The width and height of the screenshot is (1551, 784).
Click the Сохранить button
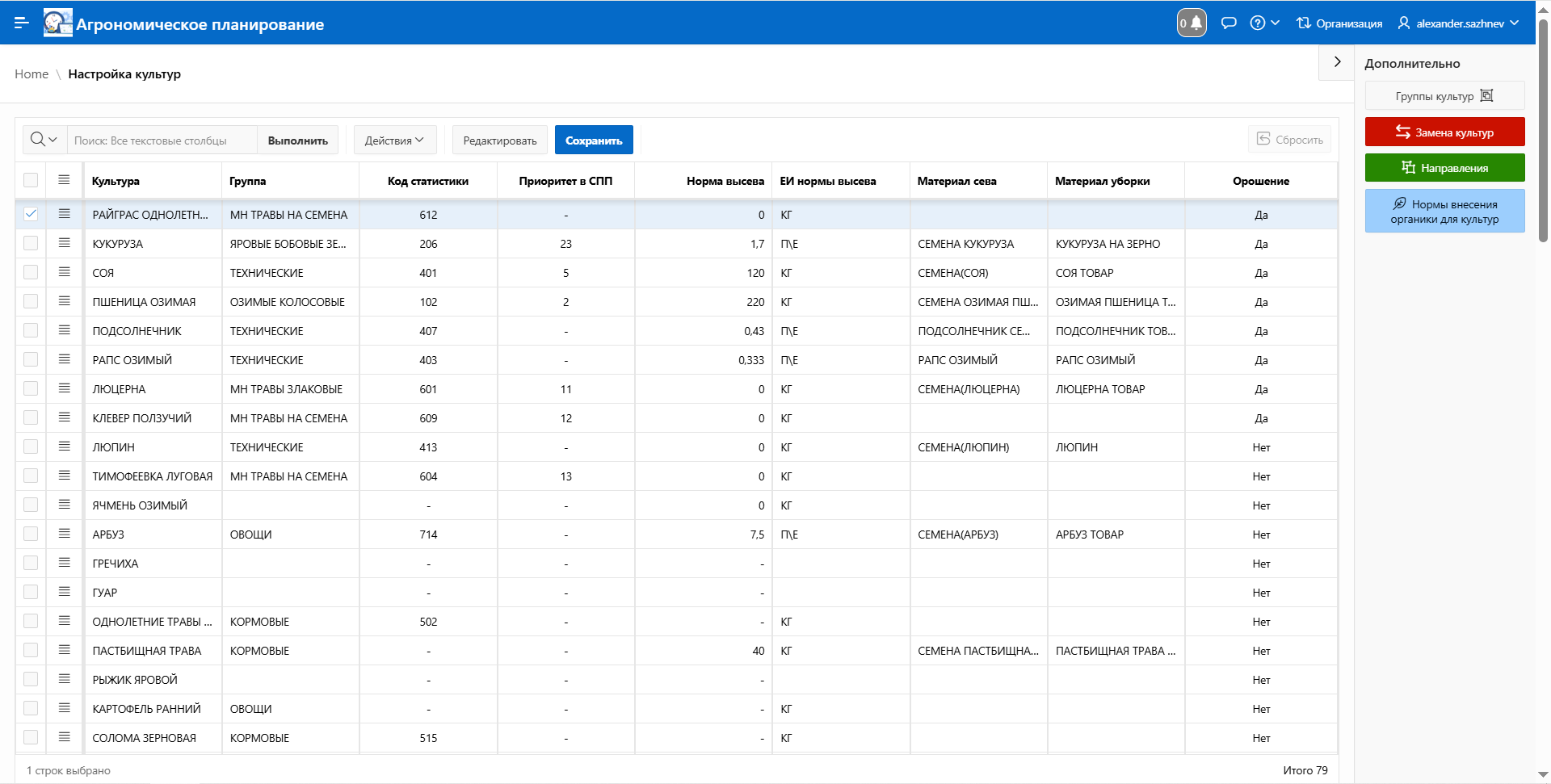pyautogui.click(x=594, y=140)
